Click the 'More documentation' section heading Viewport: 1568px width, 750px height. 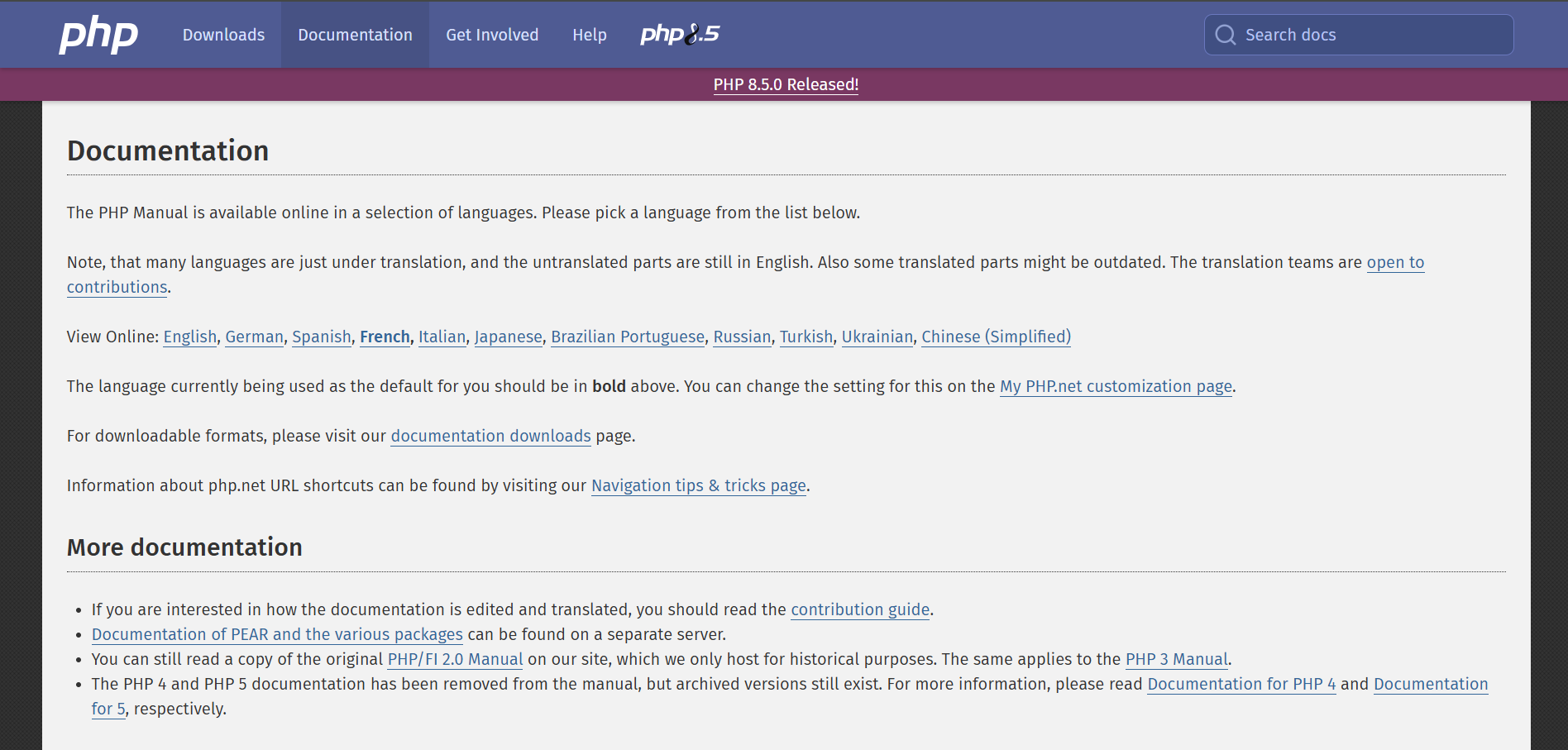184,547
